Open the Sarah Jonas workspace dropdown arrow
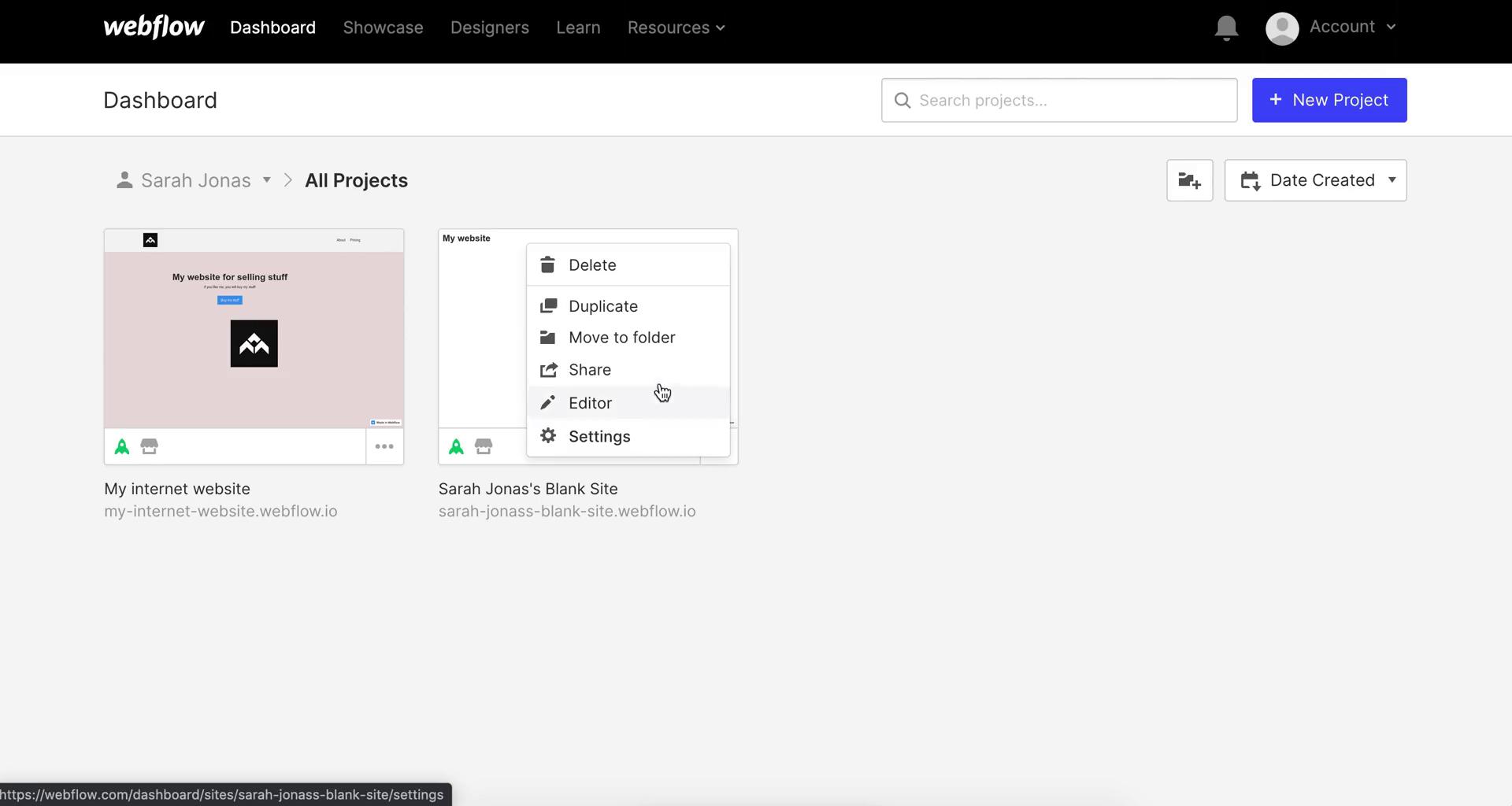Screen dimensions: 1512x806 click(x=267, y=180)
